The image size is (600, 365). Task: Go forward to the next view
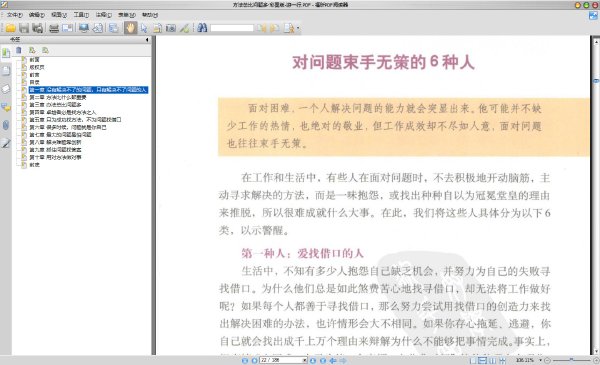pyautogui.click(x=343, y=360)
